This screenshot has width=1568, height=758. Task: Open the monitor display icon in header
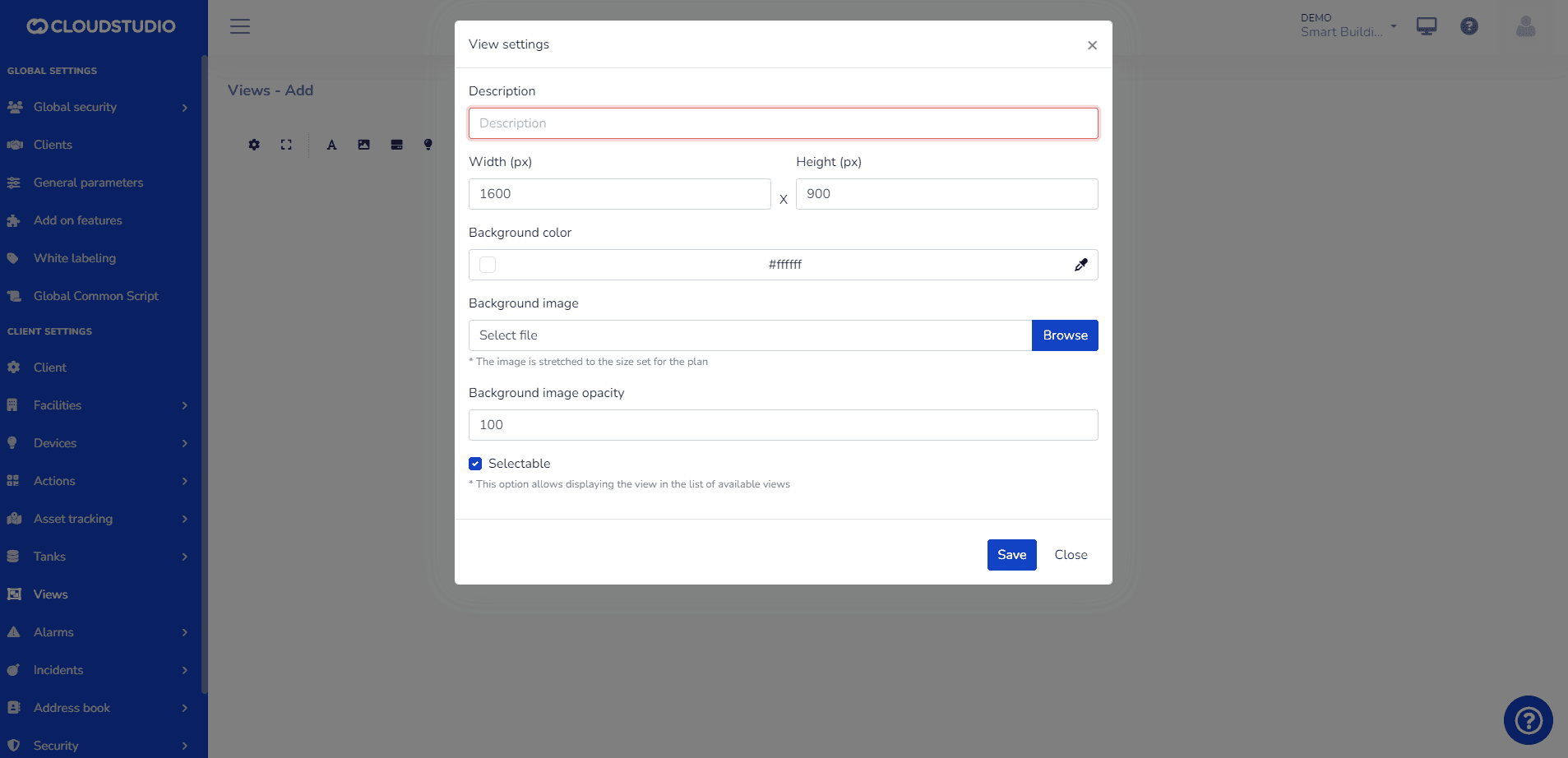pos(1427,26)
